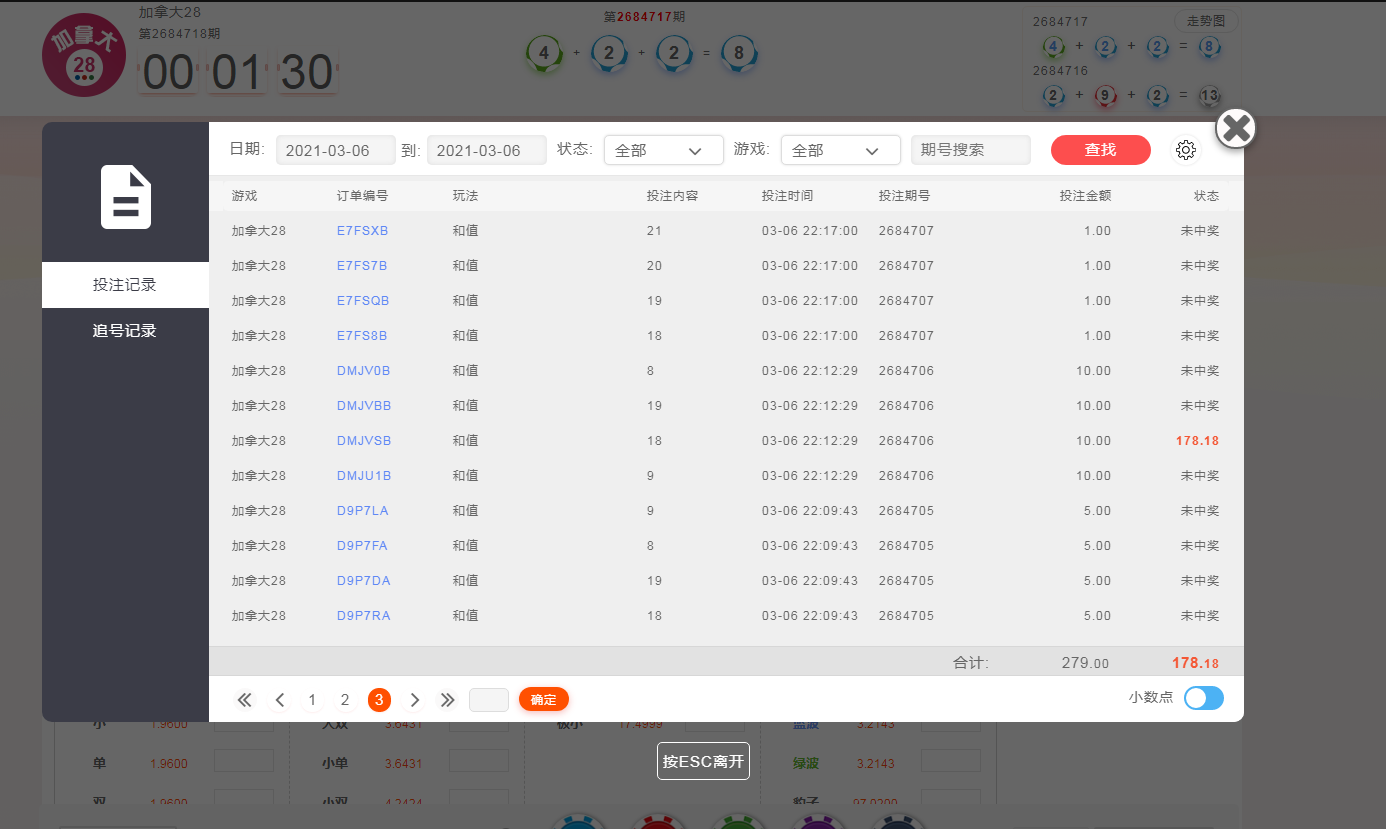Open the 游戏 game dropdown
Image resolution: width=1386 pixels, height=829 pixels.
840,150
